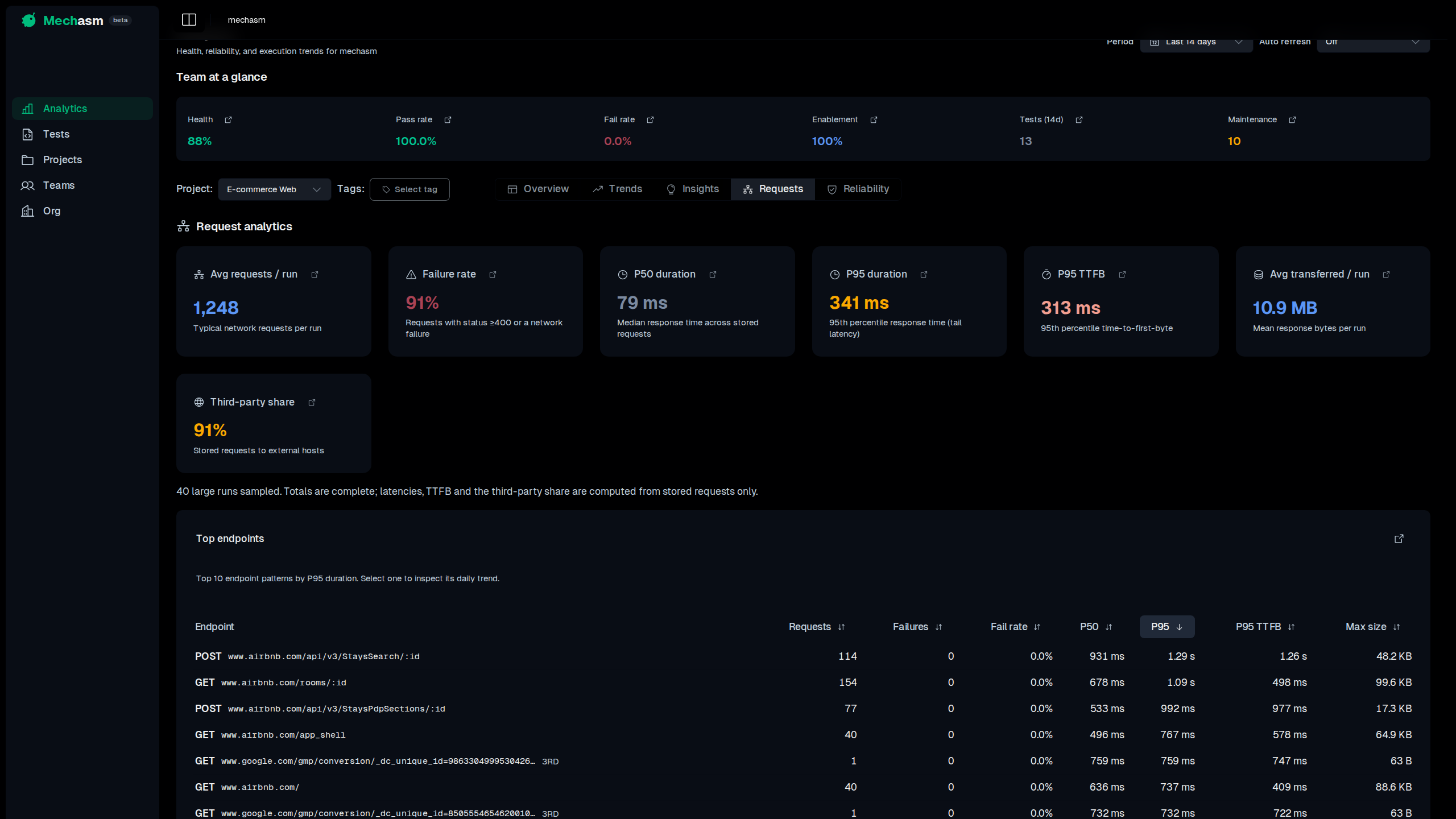Click the 88% Health value
Image resolution: width=1456 pixels, height=819 pixels.
tap(200, 141)
